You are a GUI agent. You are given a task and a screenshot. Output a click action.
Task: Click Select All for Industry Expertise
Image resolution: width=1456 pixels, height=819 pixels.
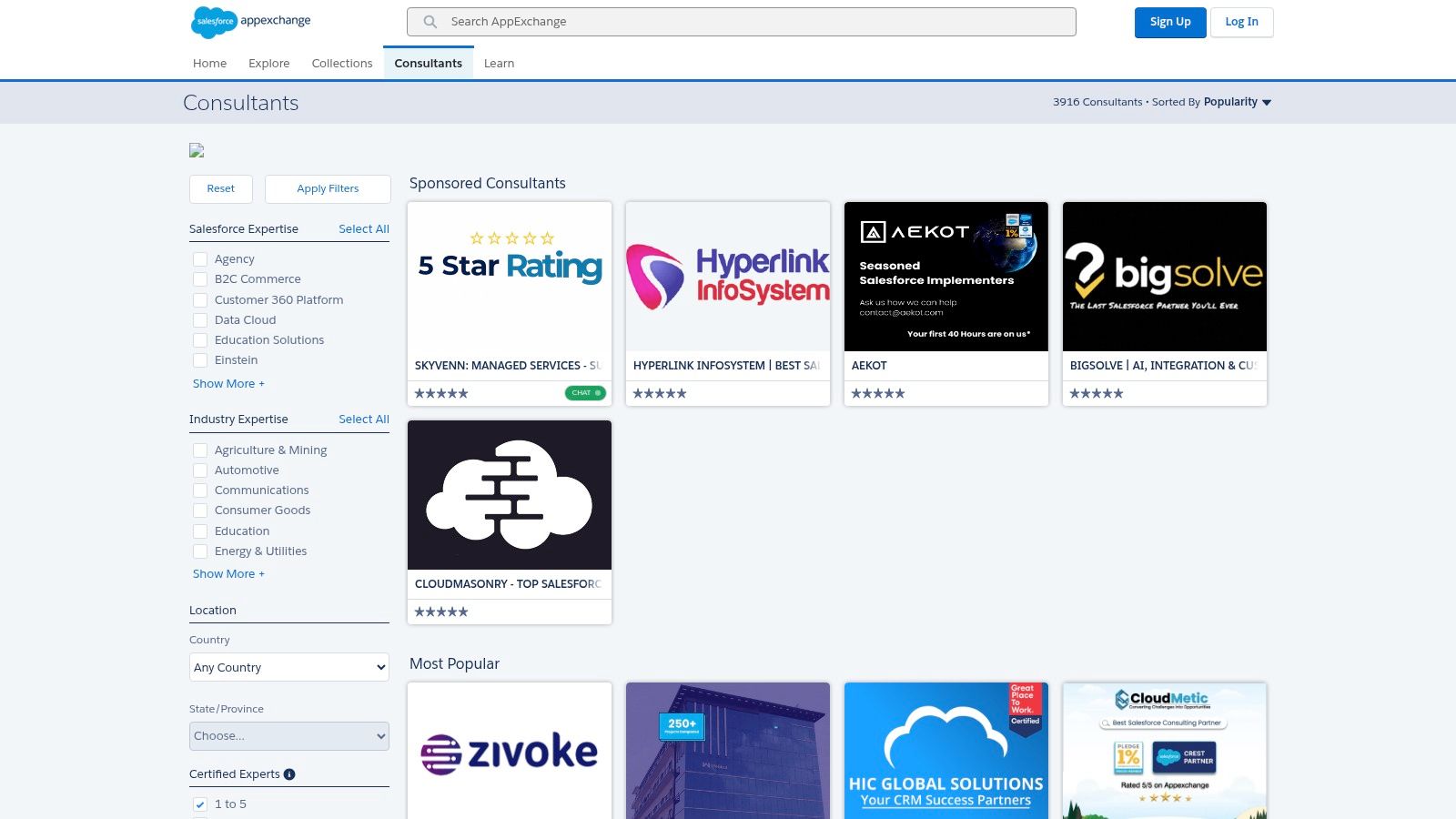pyautogui.click(x=363, y=419)
